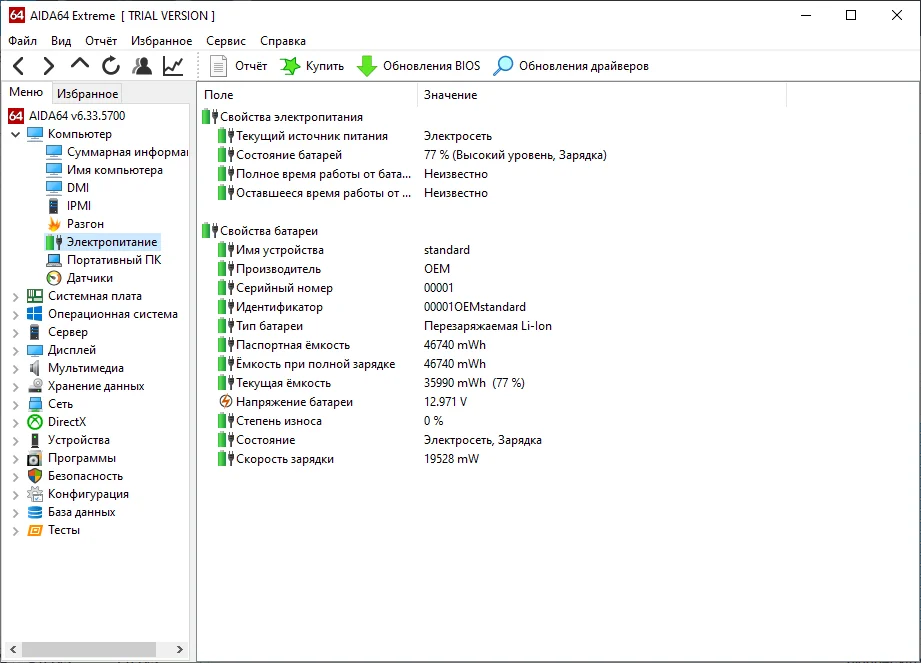Click the Отчёт report page icon

click(219, 66)
